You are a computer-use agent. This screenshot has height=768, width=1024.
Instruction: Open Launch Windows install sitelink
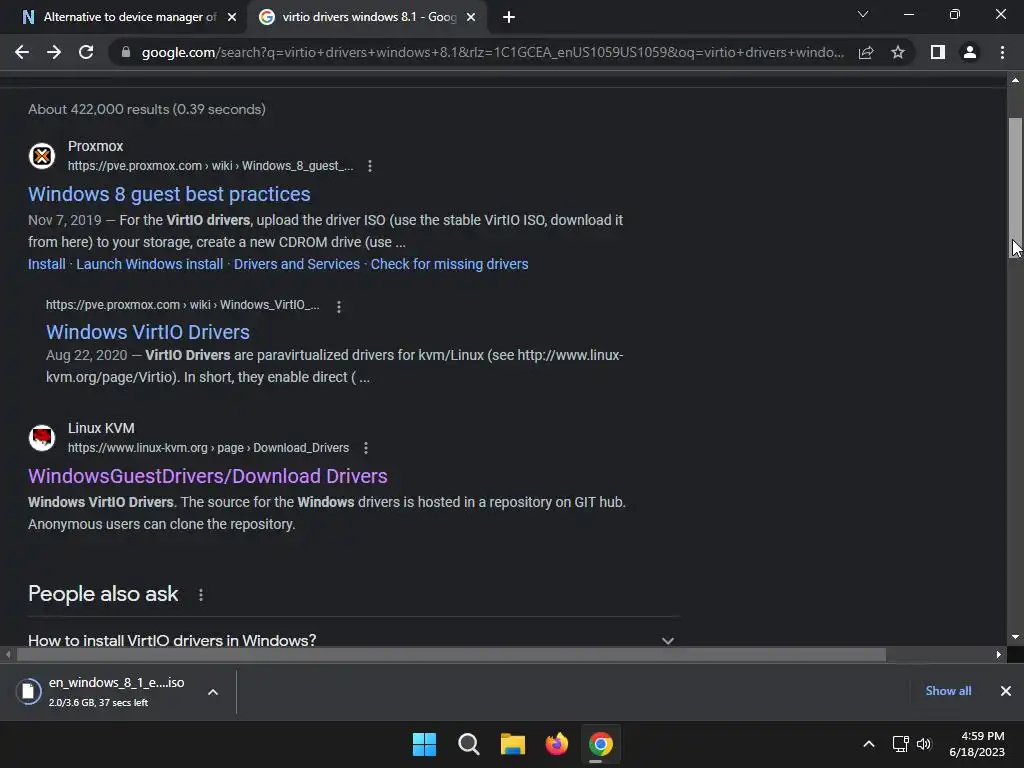coord(150,264)
